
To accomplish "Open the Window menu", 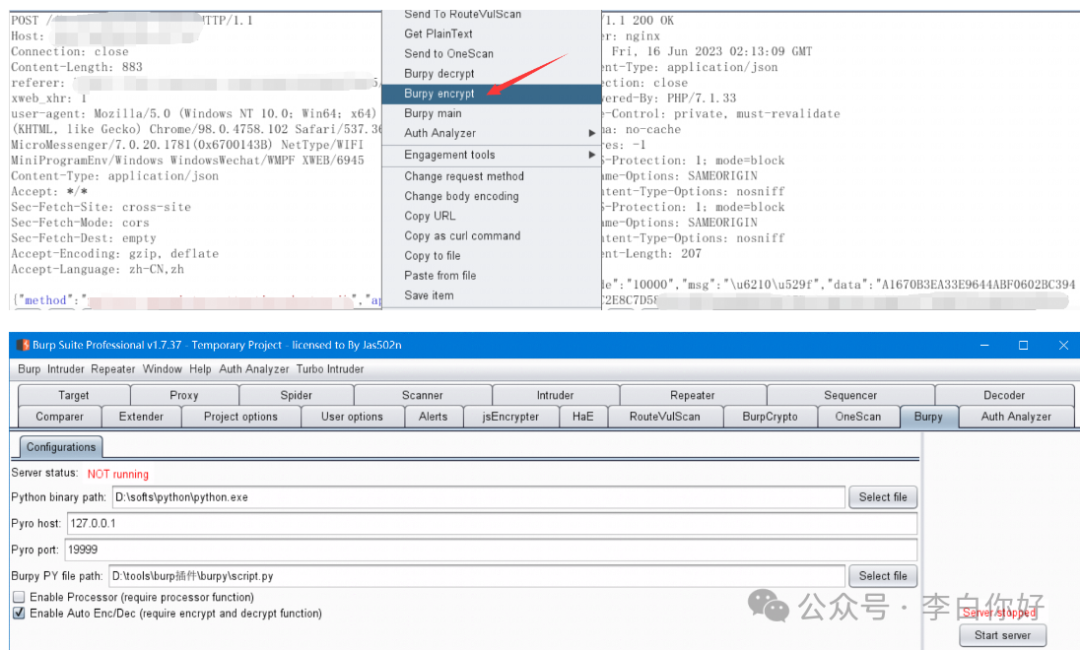I will tap(162, 369).
